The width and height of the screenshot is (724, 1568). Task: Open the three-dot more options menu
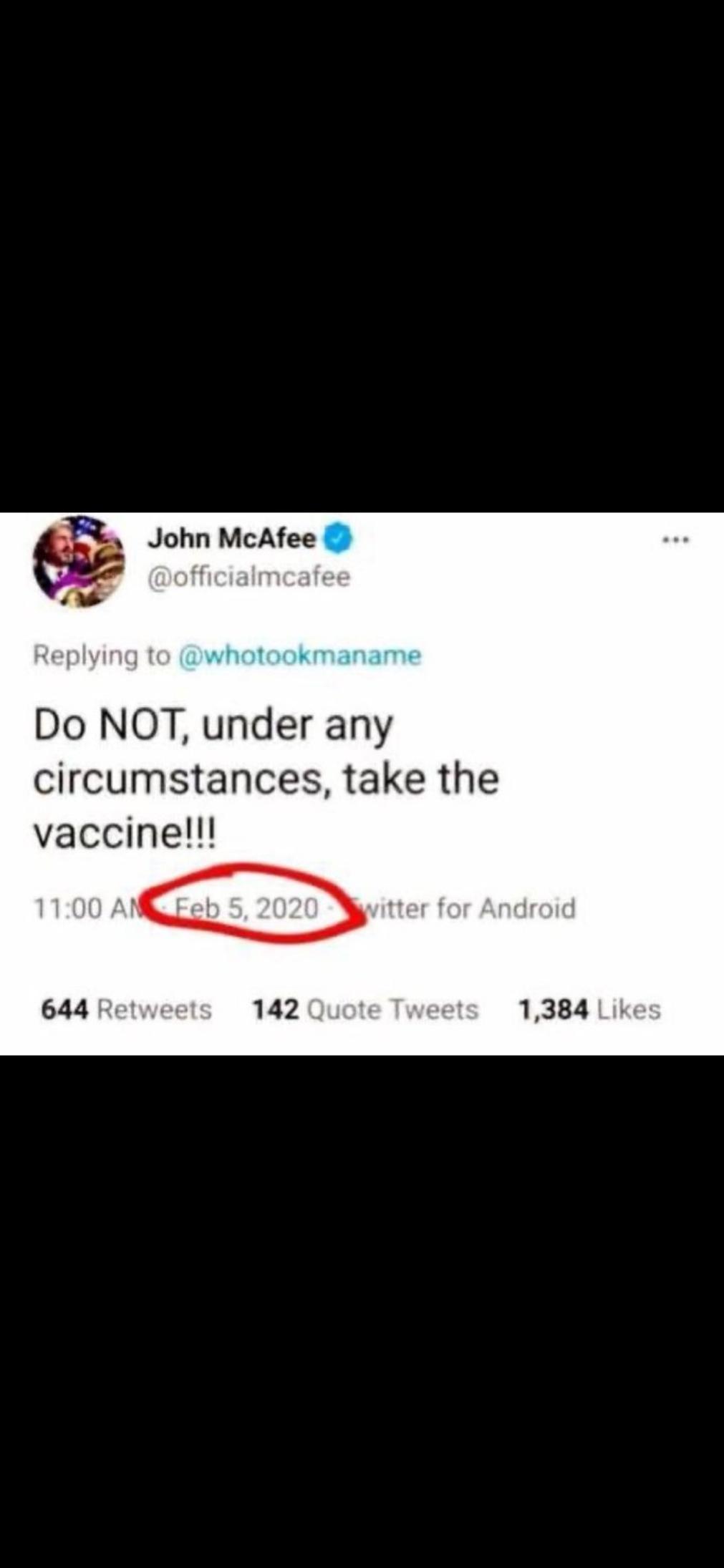pyautogui.click(x=675, y=540)
